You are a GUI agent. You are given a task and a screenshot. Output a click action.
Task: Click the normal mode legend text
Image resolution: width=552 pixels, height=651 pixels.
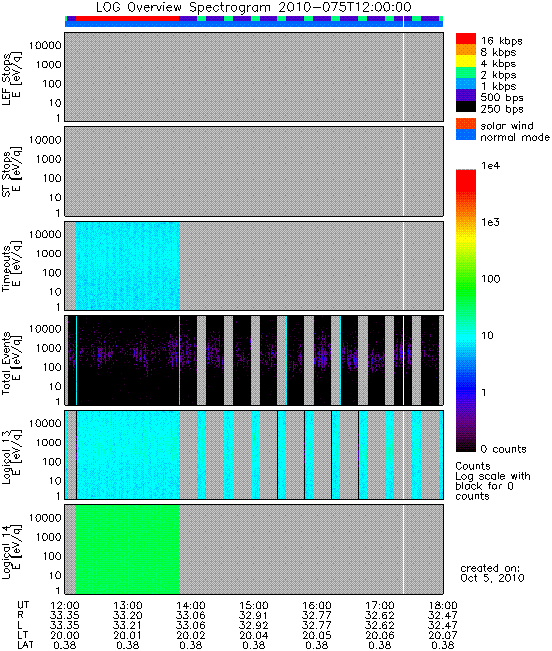click(515, 137)
